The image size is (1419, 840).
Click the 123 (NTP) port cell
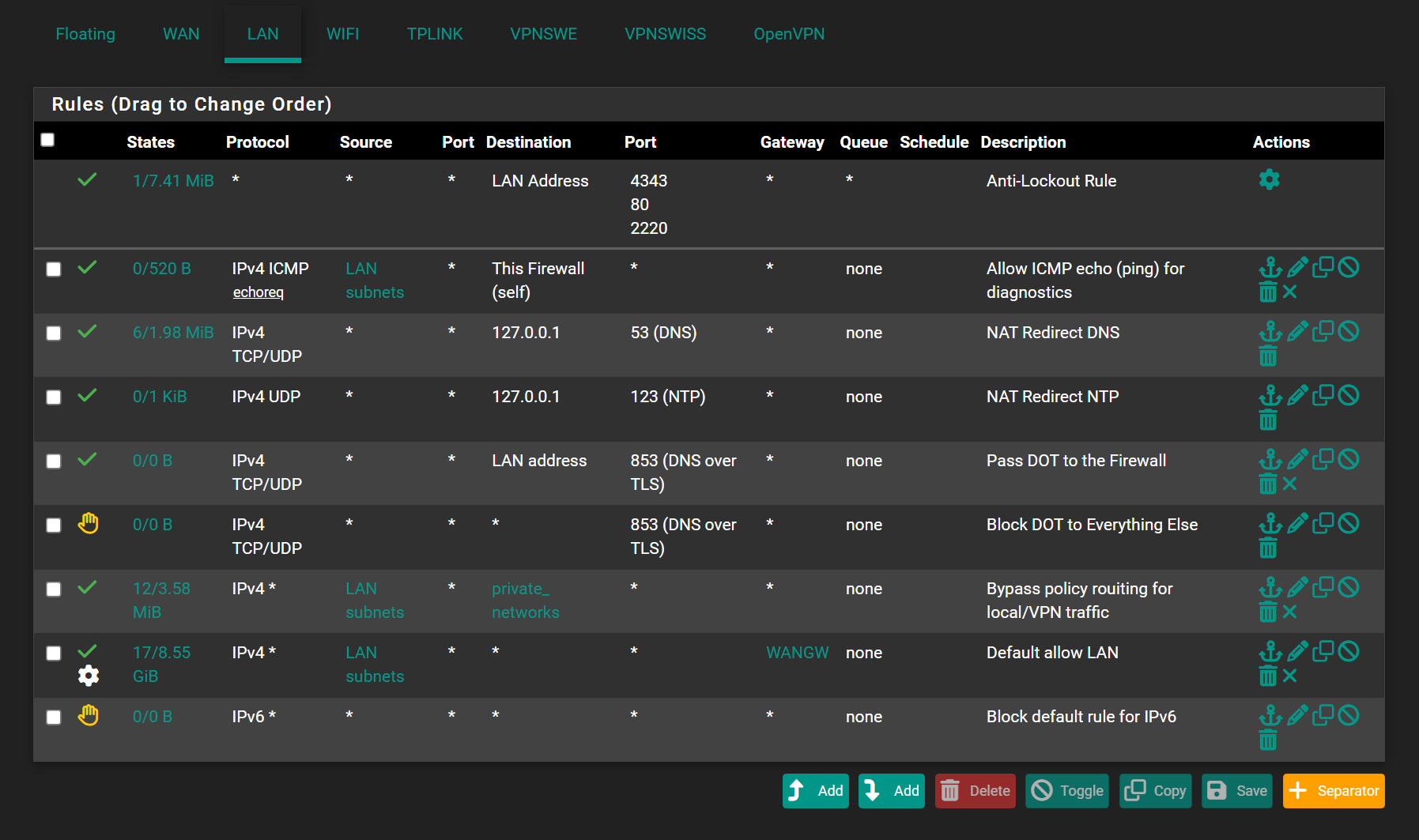click(x=668, y=397)
